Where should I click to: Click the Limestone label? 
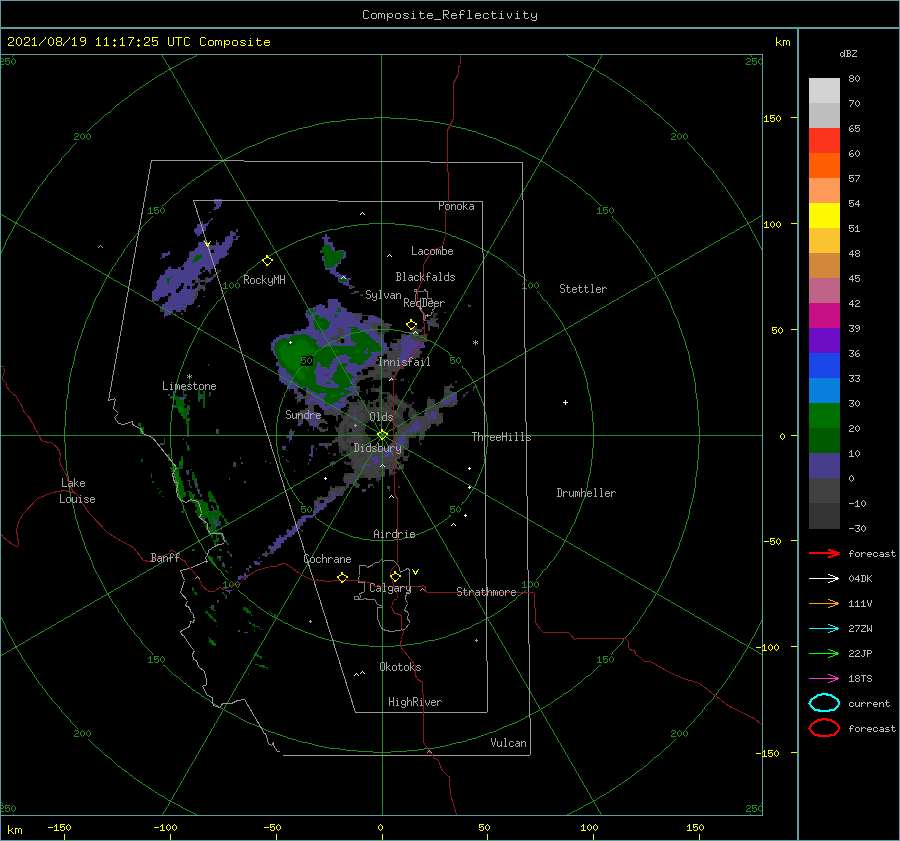point(189,386)
